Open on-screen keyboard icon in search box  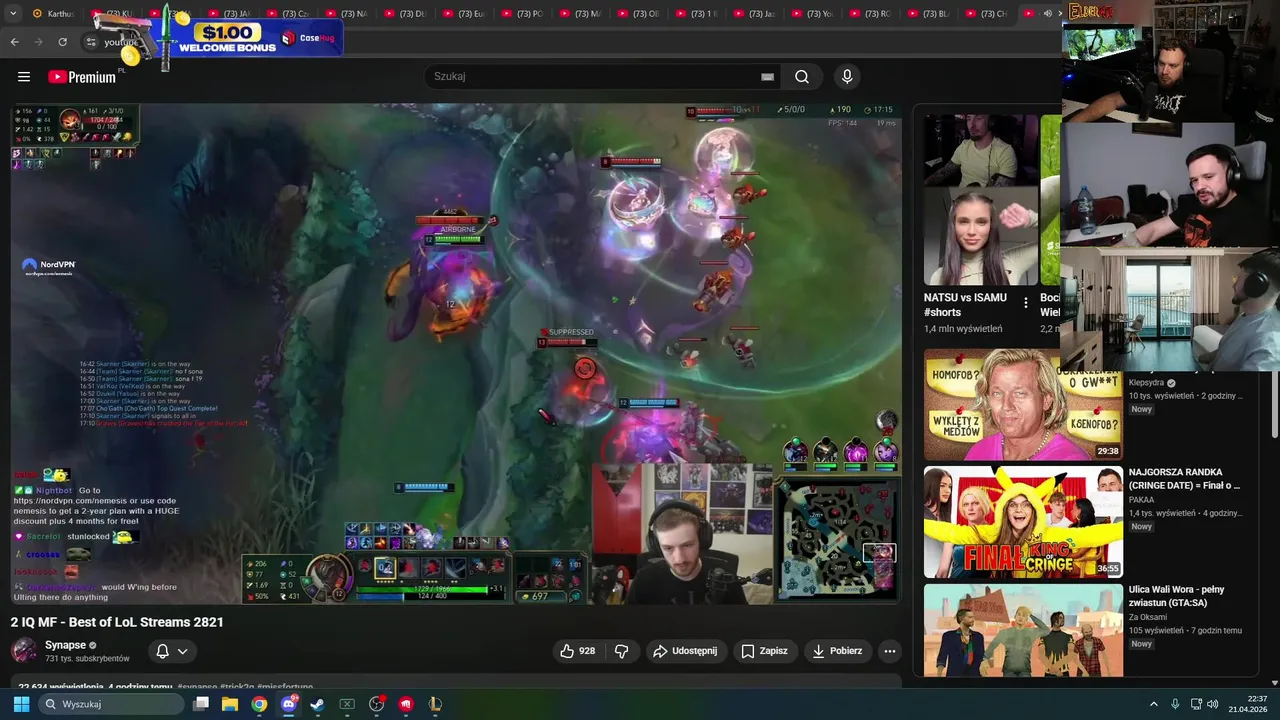[767, 76]
